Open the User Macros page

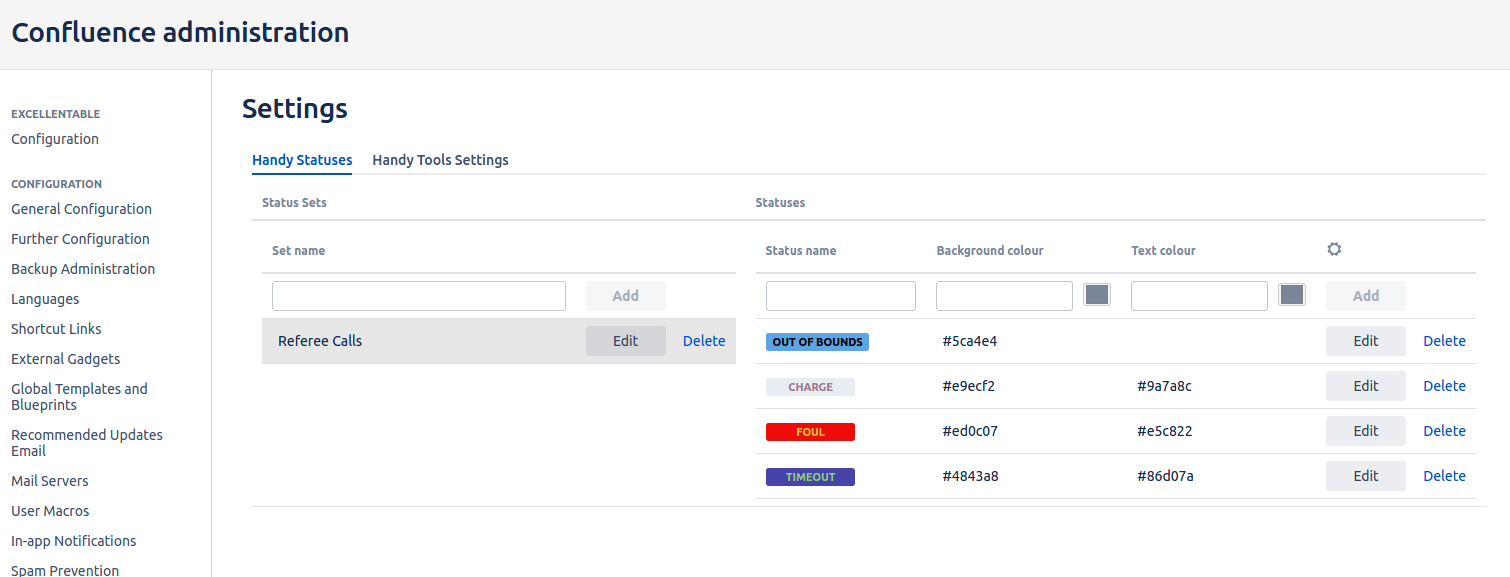click(x=50, y=511)
